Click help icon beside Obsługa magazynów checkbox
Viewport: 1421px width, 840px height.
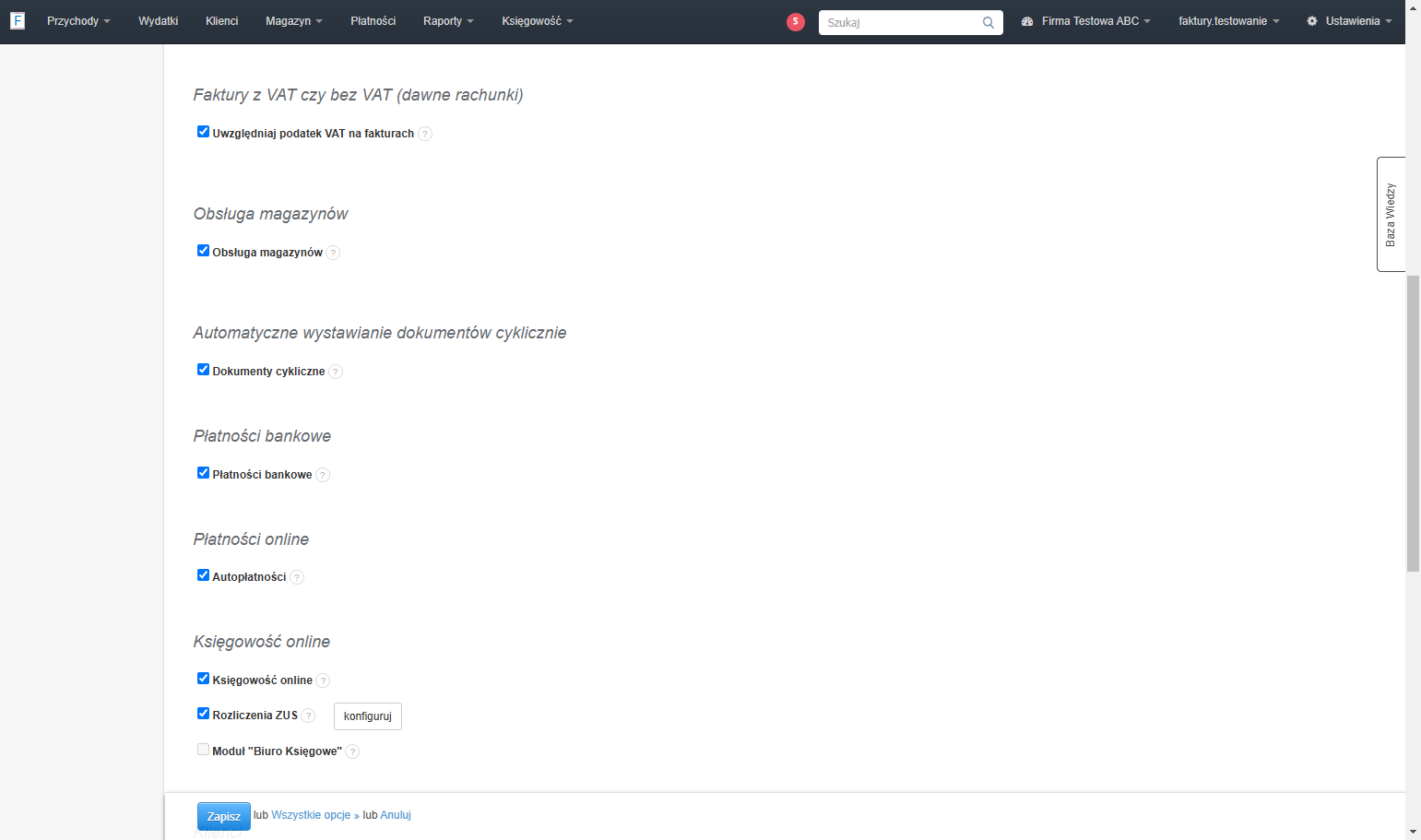click(x=333, y=253)
